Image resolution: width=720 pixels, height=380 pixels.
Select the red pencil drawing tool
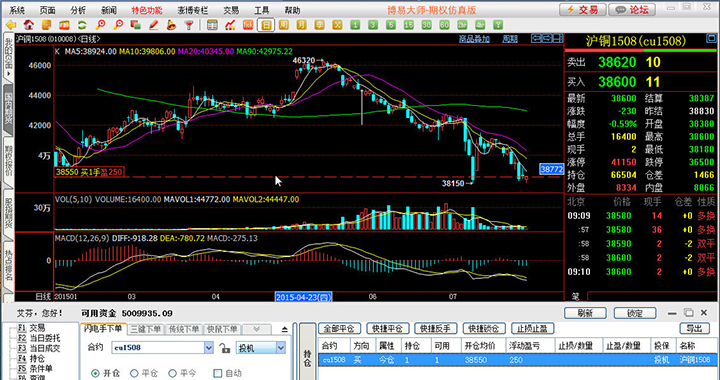point(153,25)
